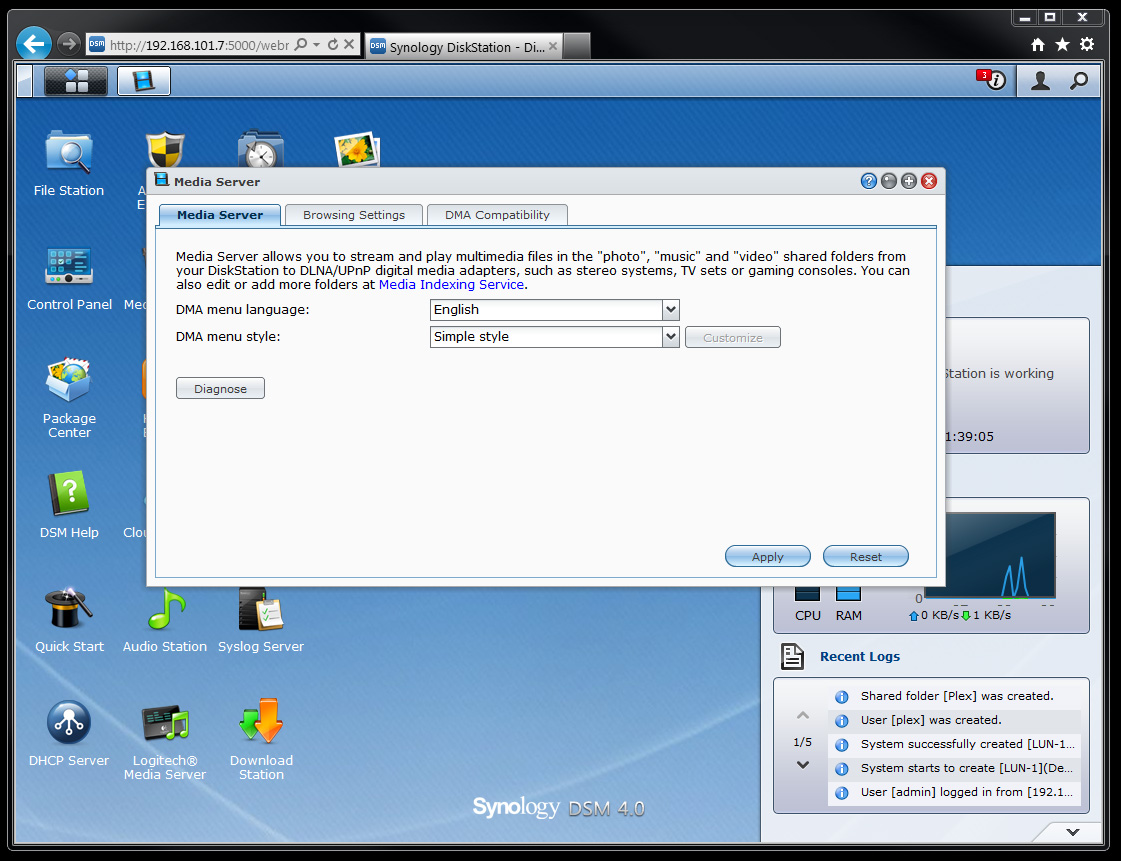This screenshot has width=1121, height=861.
Task: Select the Synology DiskStation browser tab
Action: 464,46
